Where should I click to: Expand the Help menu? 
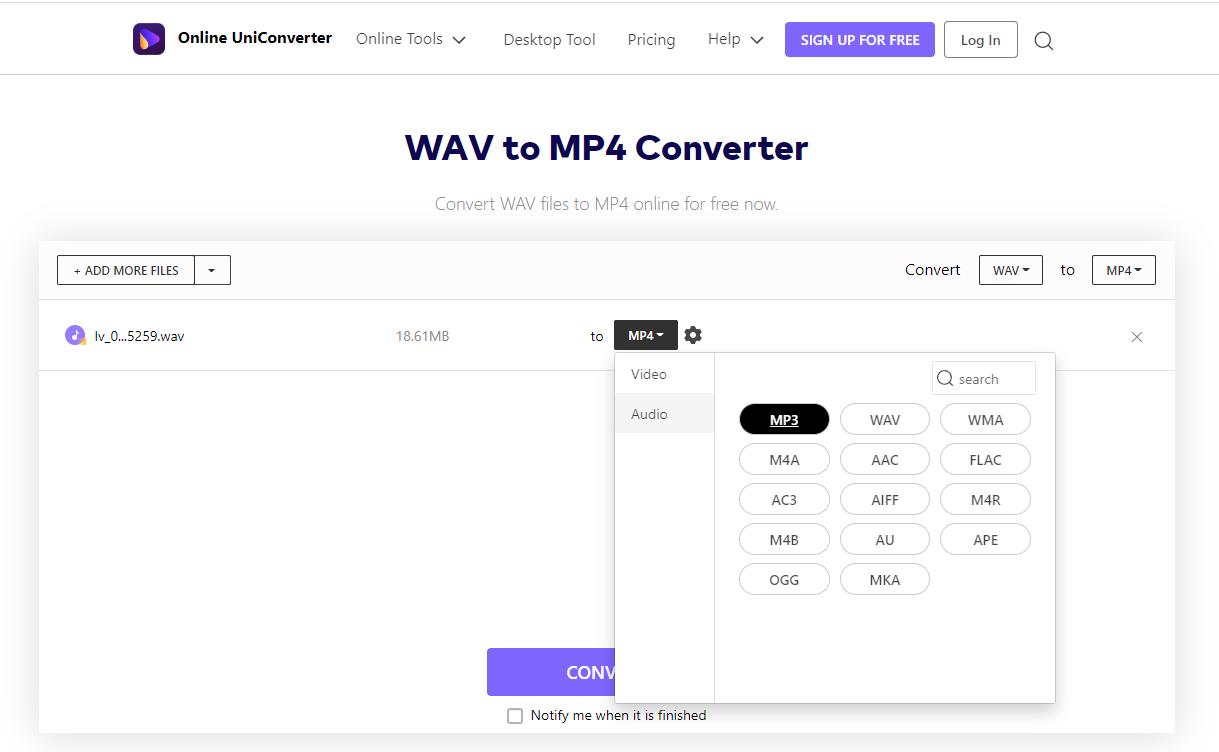(736, 39)
